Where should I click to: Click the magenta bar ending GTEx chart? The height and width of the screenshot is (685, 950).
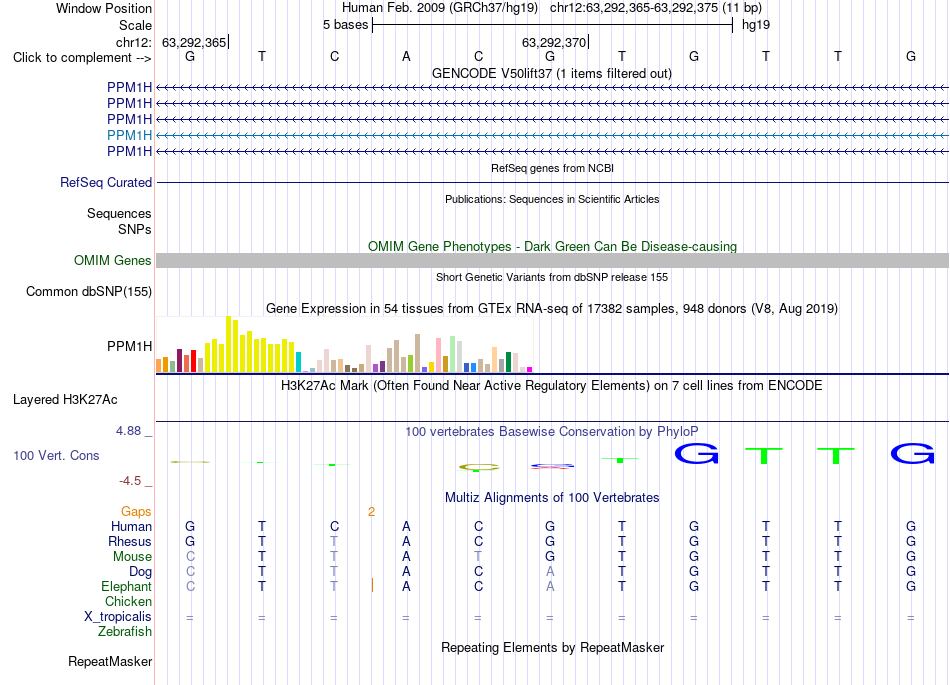coord(530,369)
